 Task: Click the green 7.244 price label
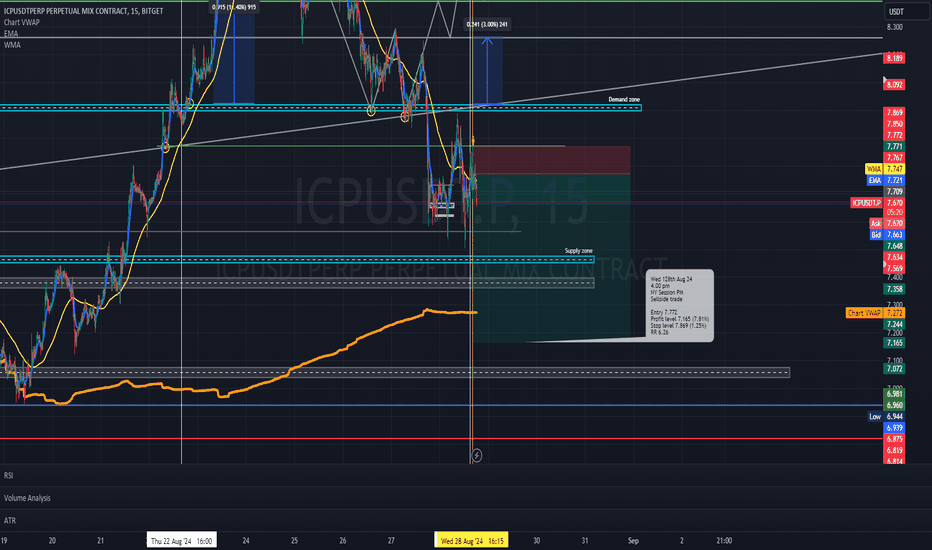(894, 324)
